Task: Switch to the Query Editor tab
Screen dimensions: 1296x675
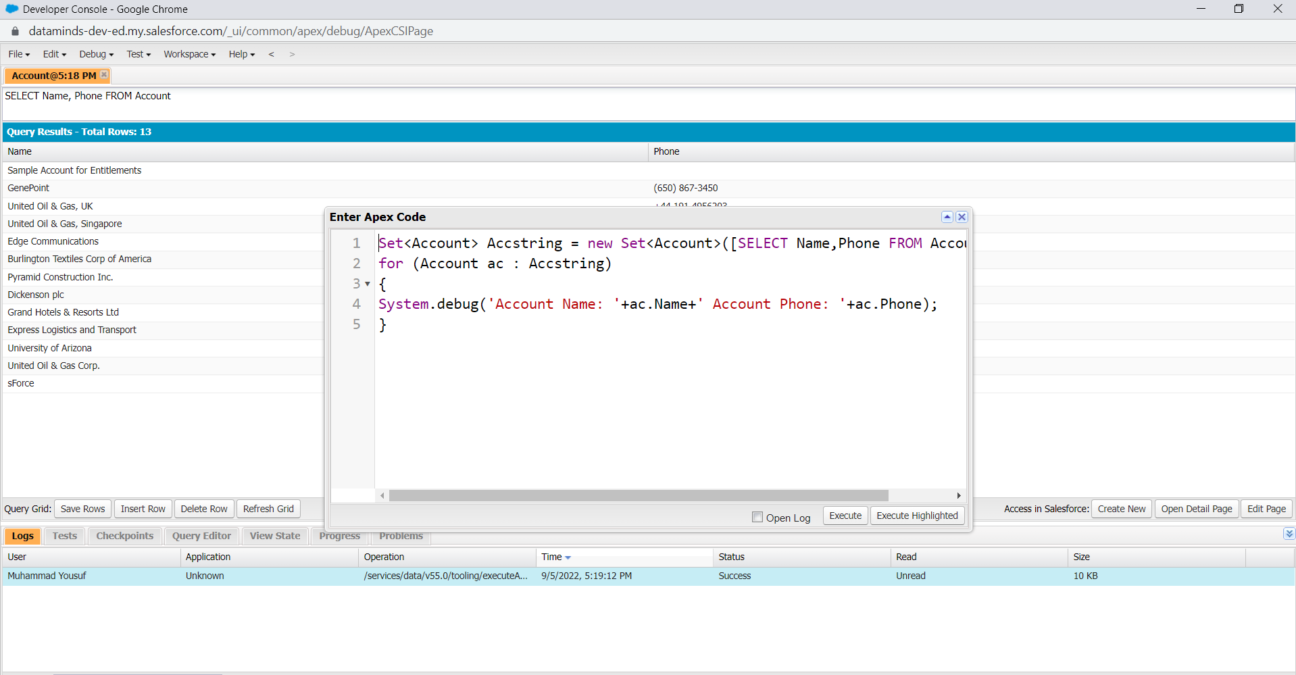Action: tap(201, 535)
